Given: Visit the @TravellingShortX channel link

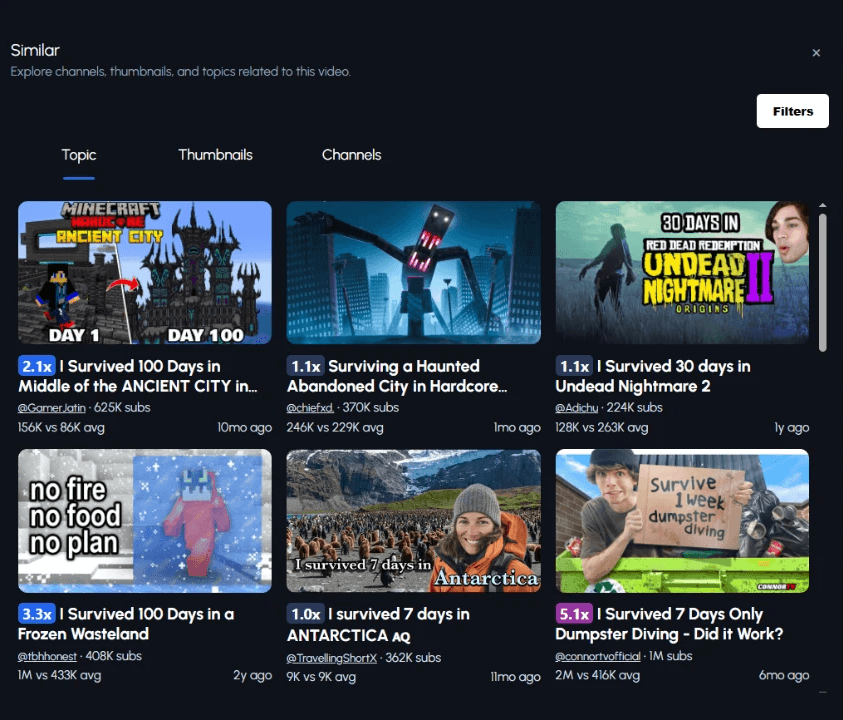Looking at the screenshot, I should click(x=332, y=658).
